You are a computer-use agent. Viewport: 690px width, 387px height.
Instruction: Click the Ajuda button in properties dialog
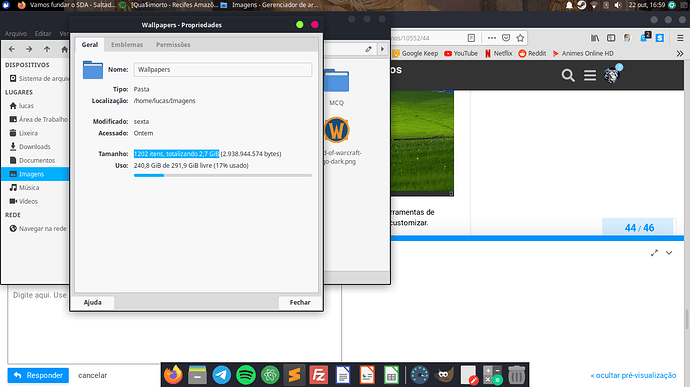[x=93, y=302]
